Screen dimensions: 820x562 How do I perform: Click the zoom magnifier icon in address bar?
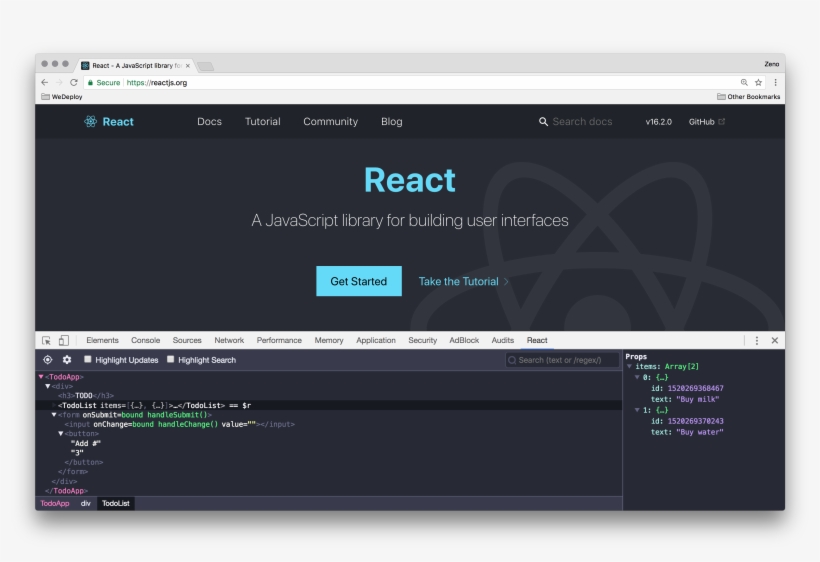point(744,82)
